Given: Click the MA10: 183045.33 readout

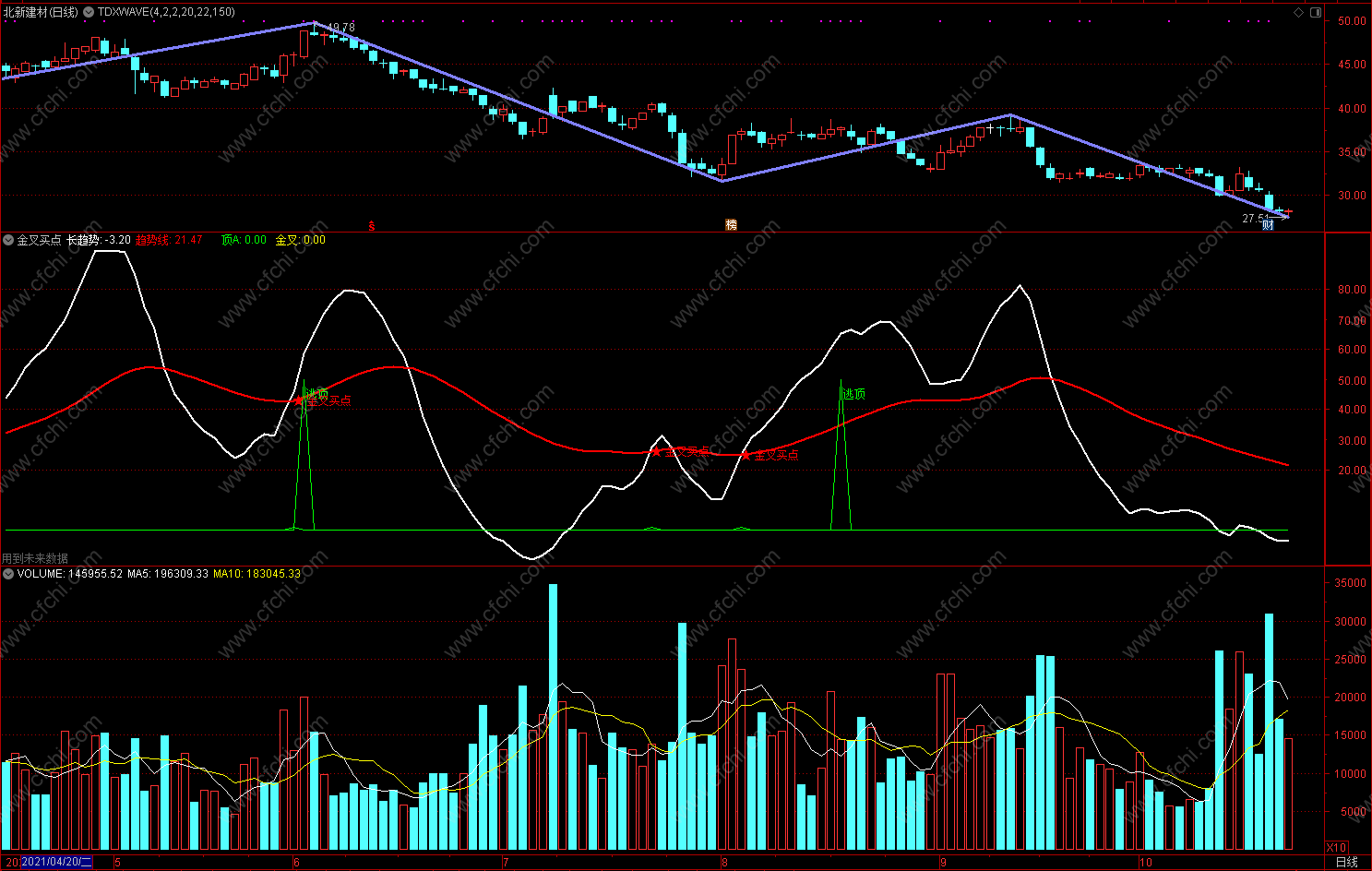Looking at the screenshot, I should pyautogui.click(x=257, y=574).
